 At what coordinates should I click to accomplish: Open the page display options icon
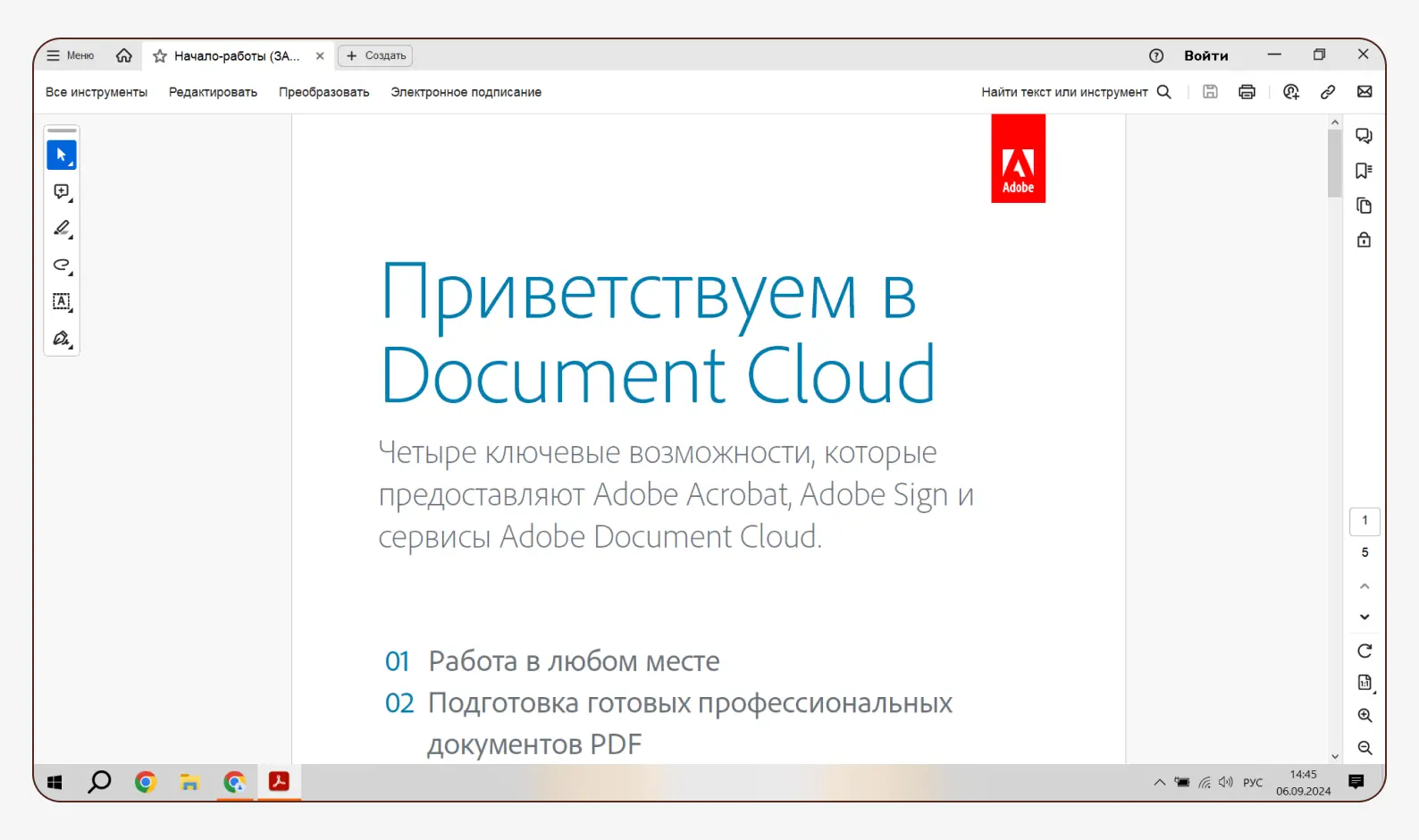(x=1365, y=683)
